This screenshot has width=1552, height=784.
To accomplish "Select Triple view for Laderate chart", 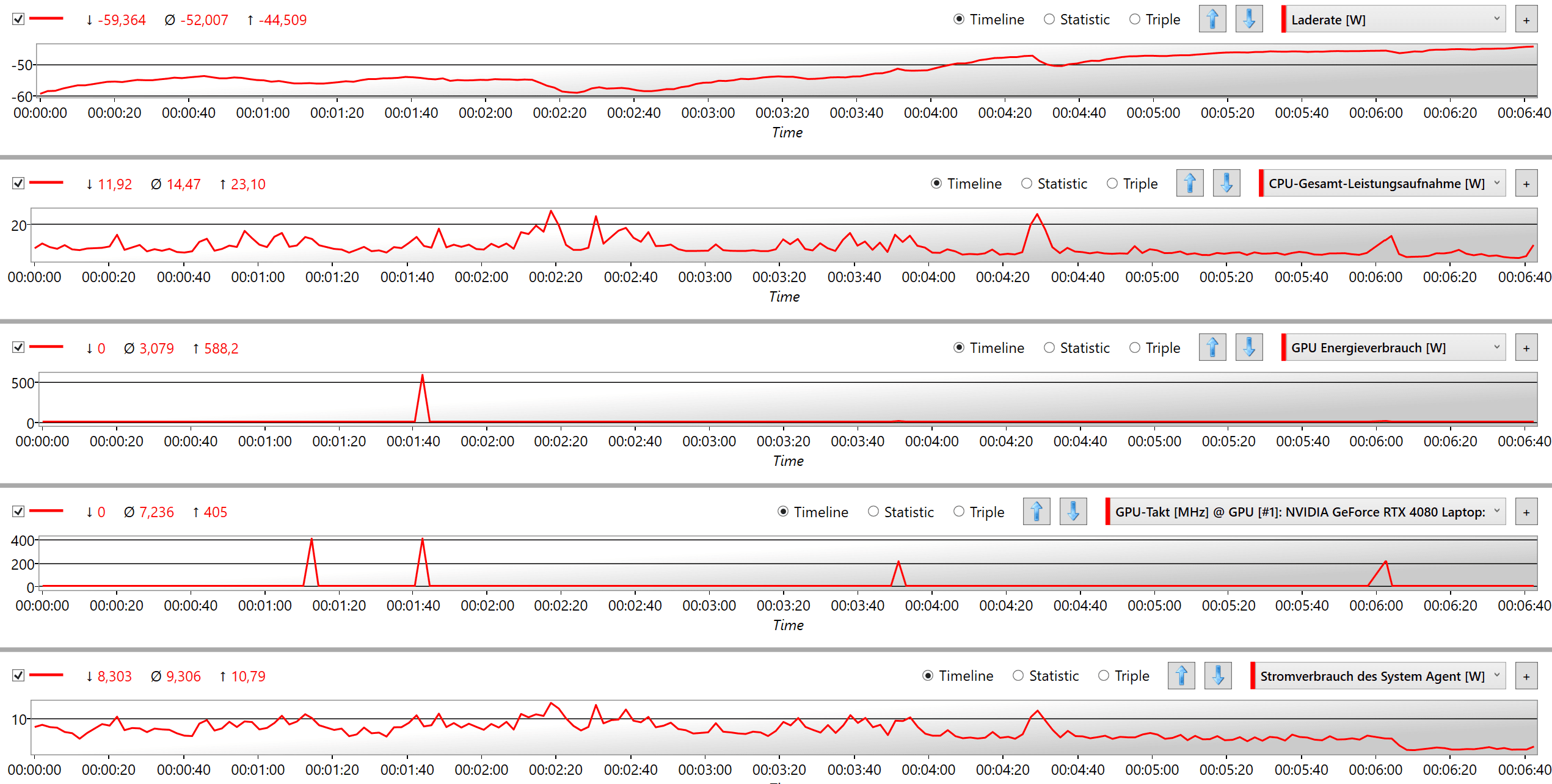I will [1155, 20].
